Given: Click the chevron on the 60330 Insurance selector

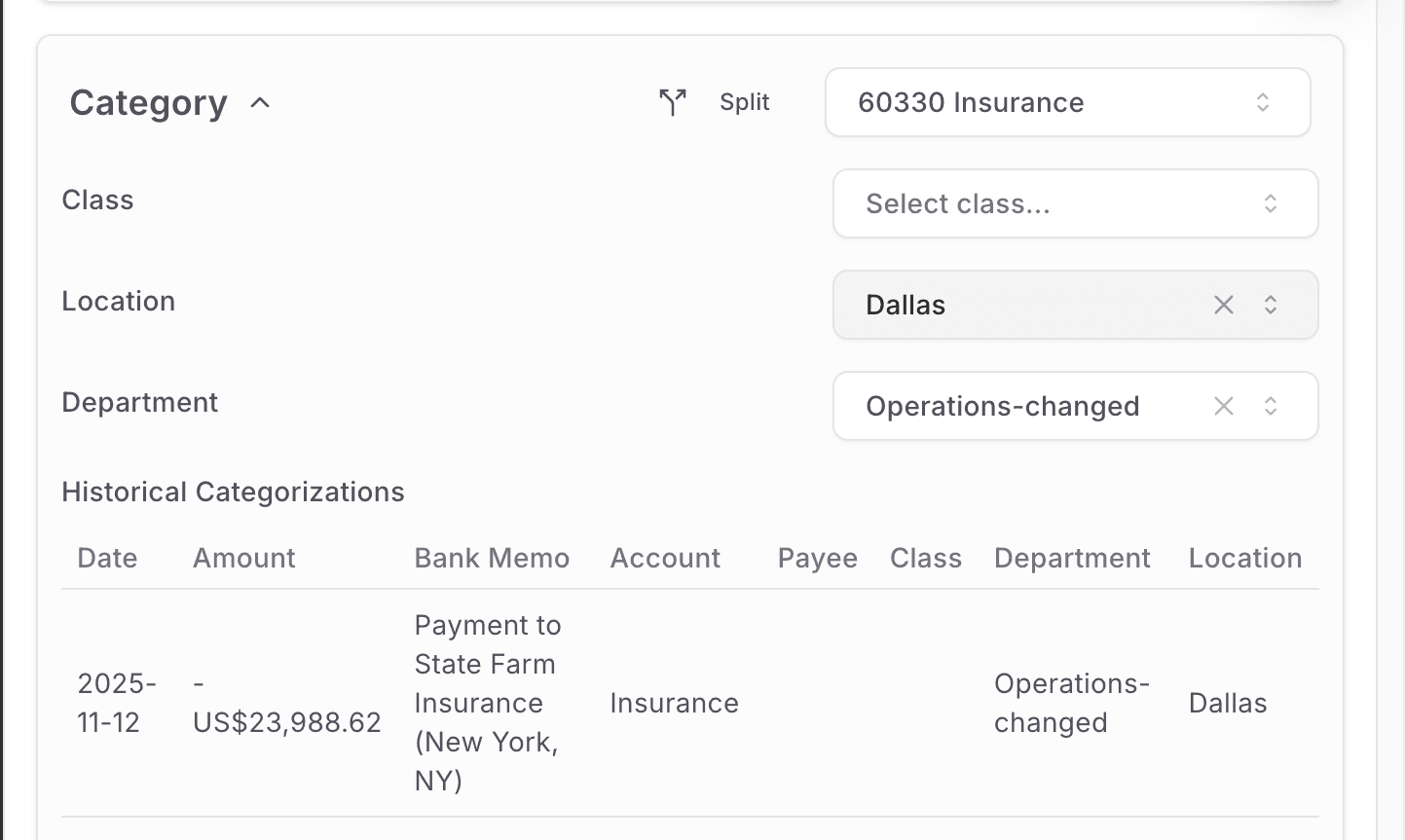Looking at the screenshot, I should pyautogui.click(x=1263, y=101).
